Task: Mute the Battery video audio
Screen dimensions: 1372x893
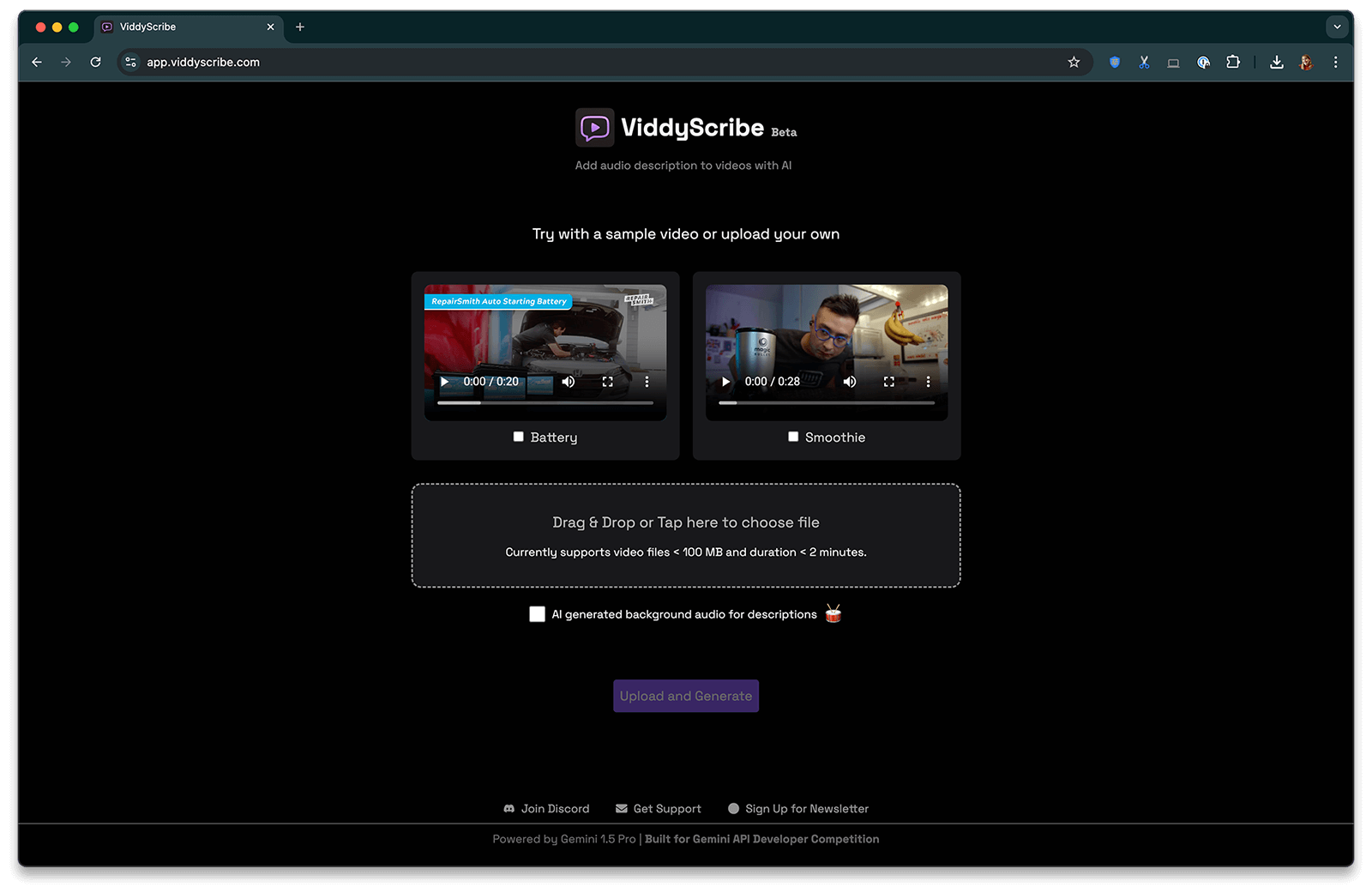Action: pyautogui.click(x=569, y=381)
